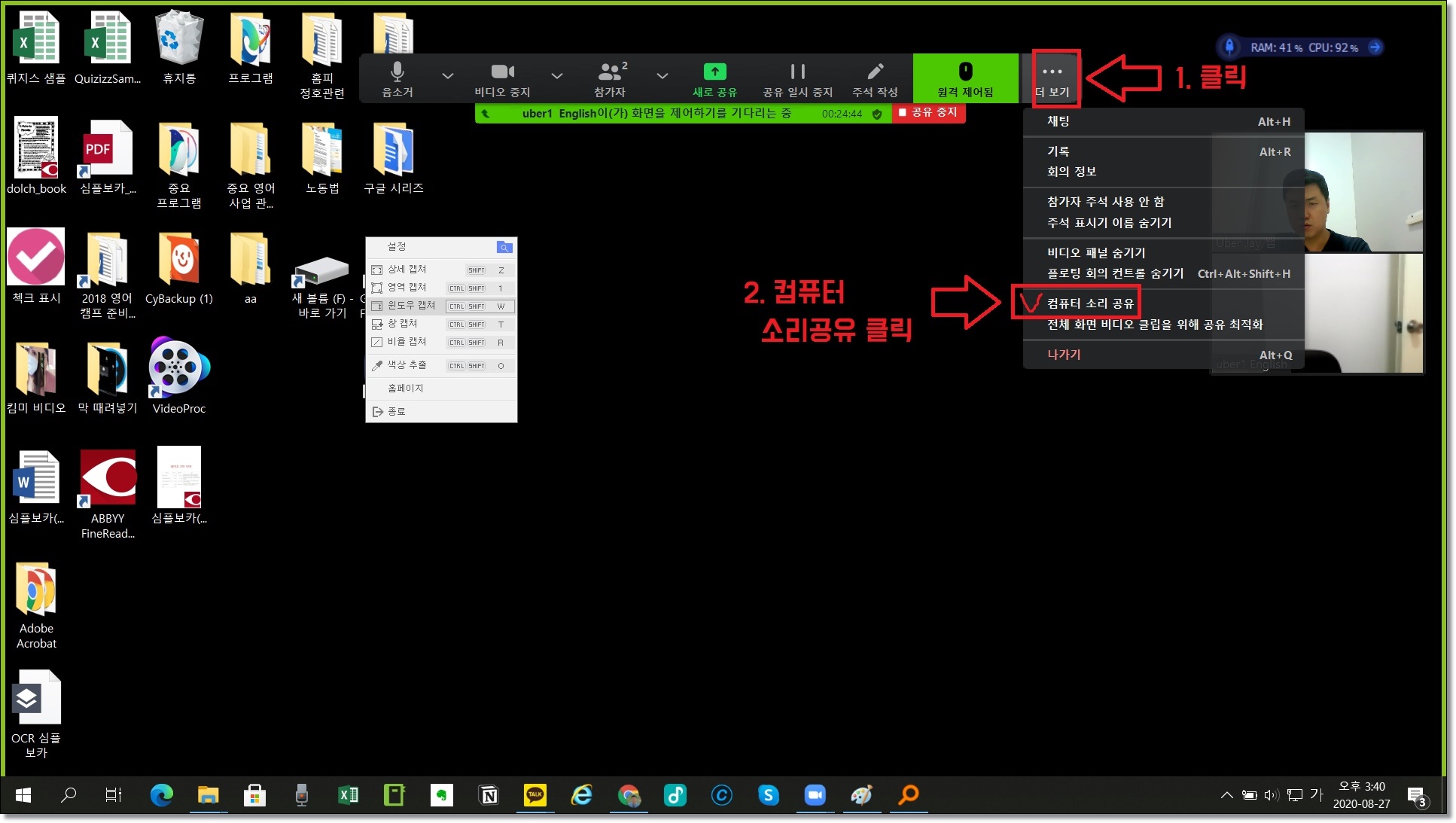1456x823 pixels.
Task: Click green shield icon in sharing bar
Action: pyautogui.click(x=877, y=114)
